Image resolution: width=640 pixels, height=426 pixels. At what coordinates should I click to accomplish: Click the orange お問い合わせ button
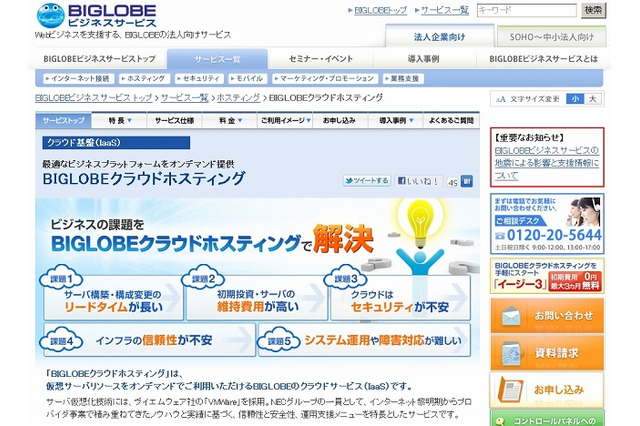(547, 316)
